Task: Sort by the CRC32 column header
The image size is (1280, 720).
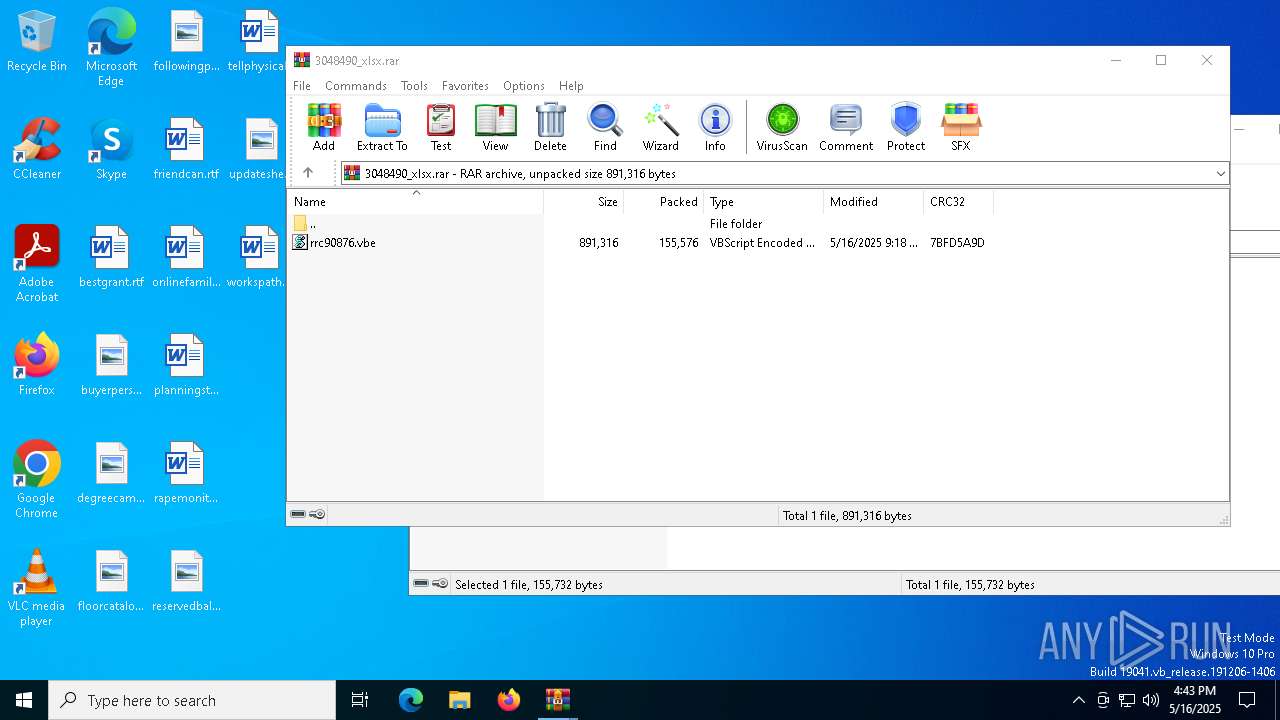Action: pyautogui.click(x=958, y=202)
